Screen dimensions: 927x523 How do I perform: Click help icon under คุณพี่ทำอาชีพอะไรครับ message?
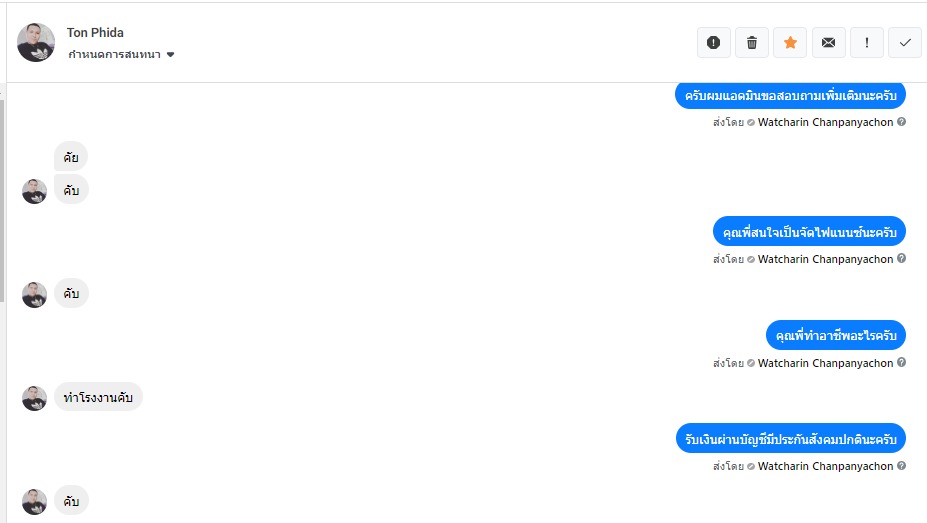pyautogui.click(x=901, y=363)
